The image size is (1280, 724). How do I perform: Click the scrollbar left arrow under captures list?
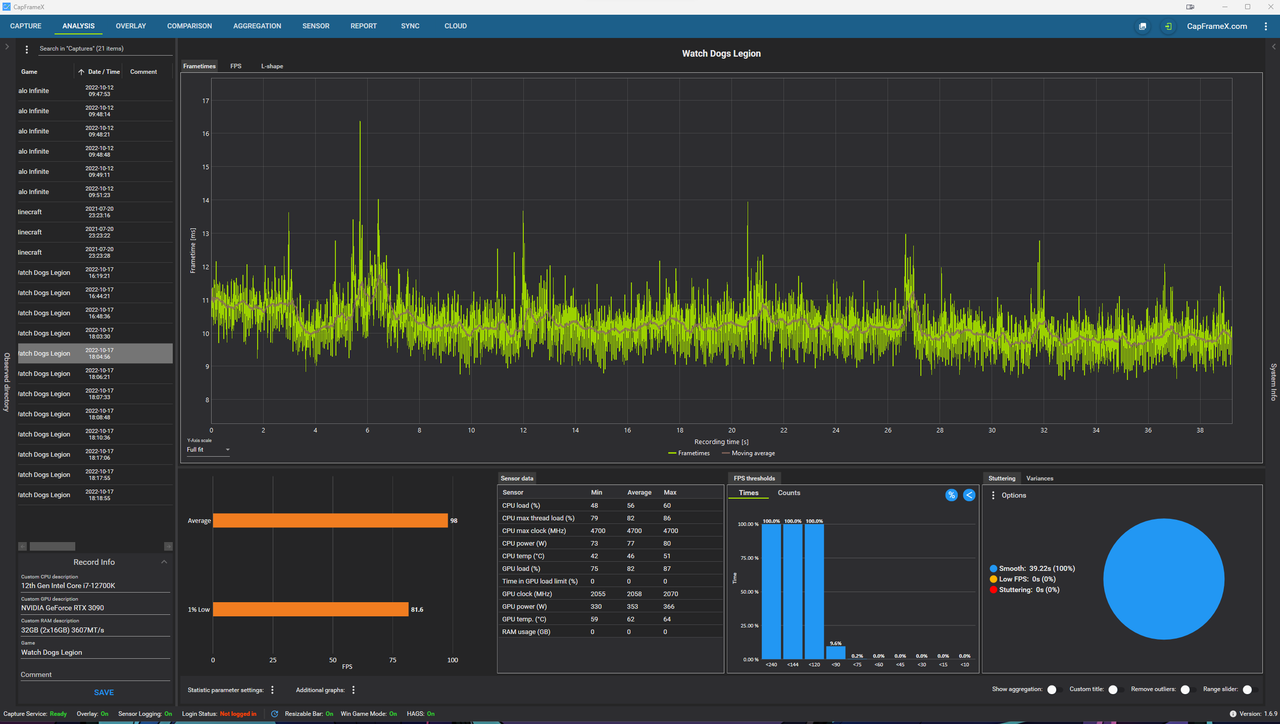tap(22, 547)
